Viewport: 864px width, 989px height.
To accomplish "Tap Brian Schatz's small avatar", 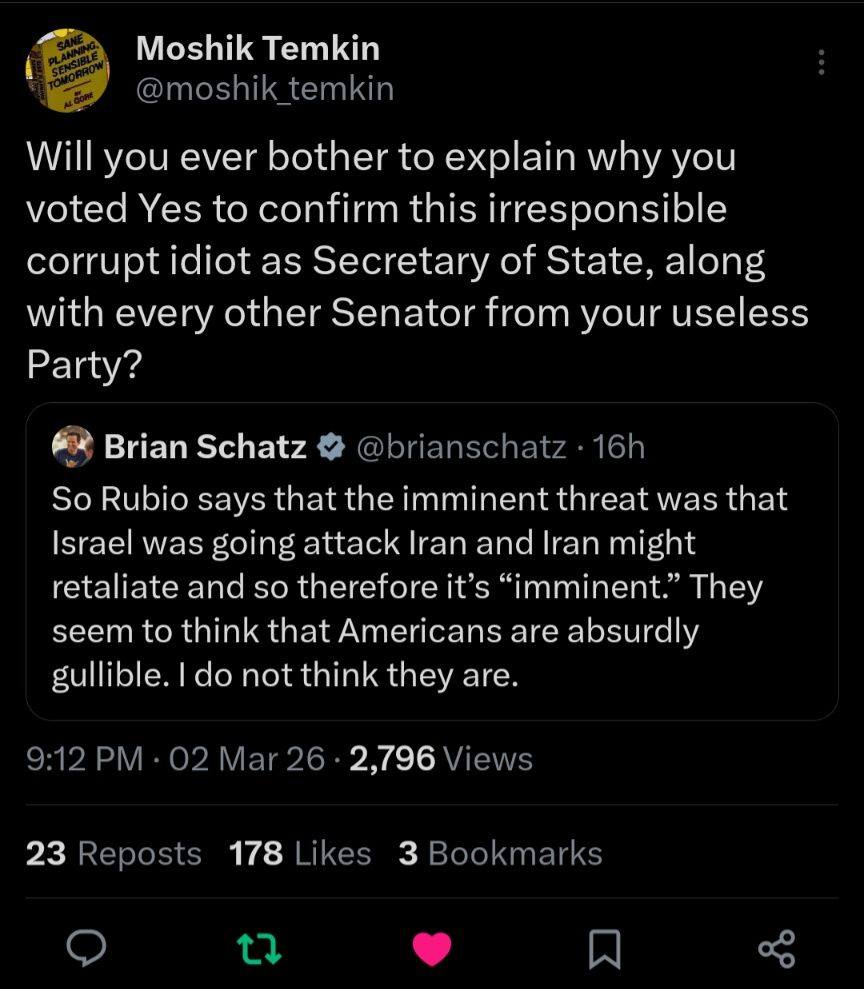I will (73, 446).
